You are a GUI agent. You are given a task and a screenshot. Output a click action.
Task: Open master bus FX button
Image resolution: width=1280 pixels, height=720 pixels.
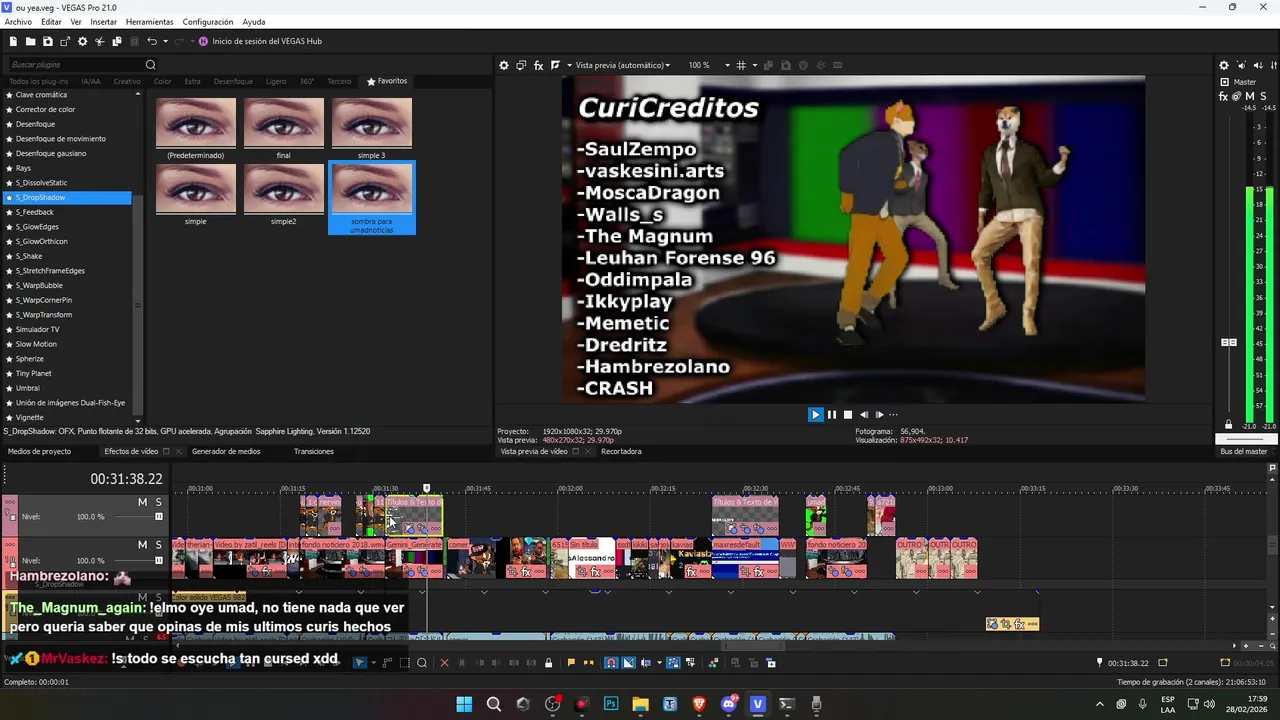tap(1224, 96)
